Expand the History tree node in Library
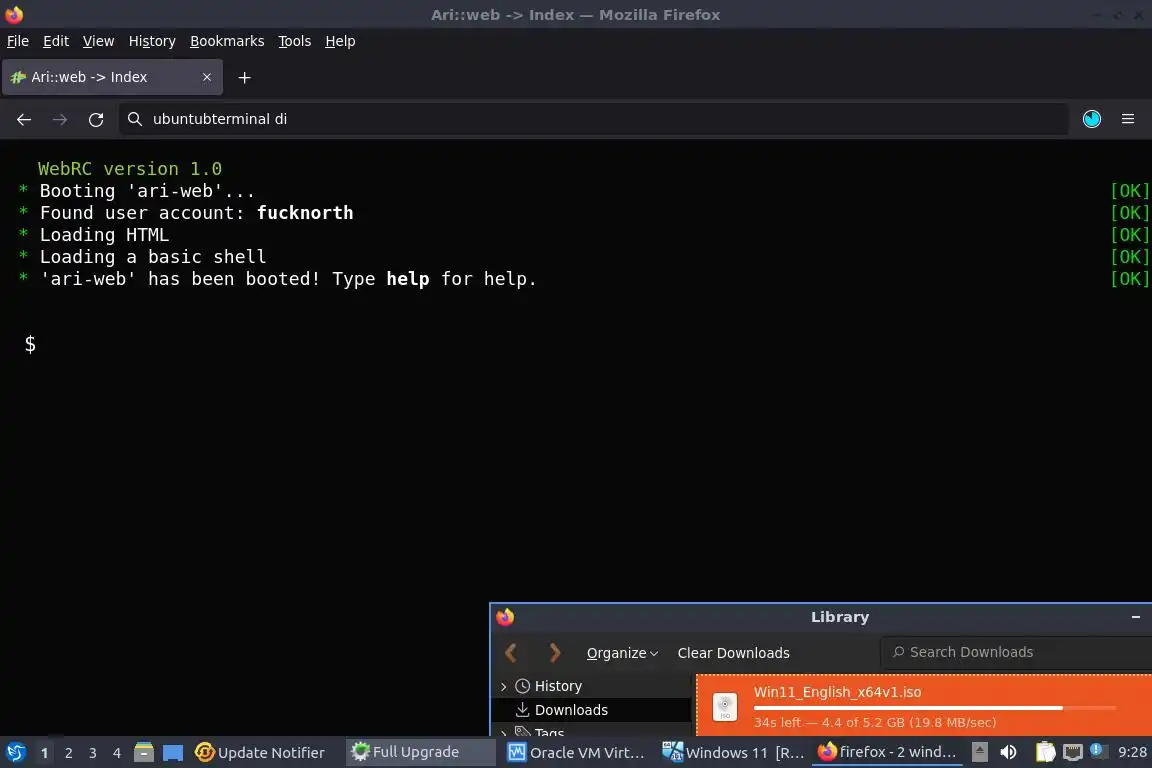Image resolution: width=1152 pixels, height=768 pixels. (503, 686)
